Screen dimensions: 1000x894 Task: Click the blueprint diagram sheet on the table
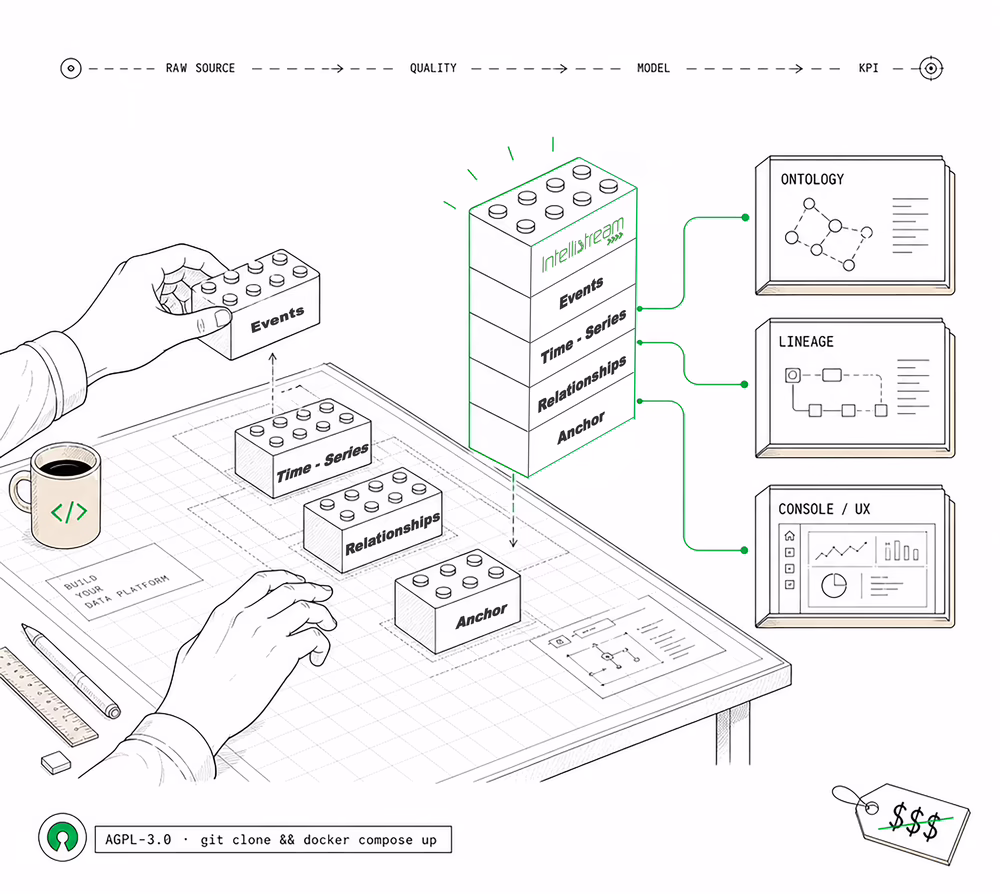[628, 647]
